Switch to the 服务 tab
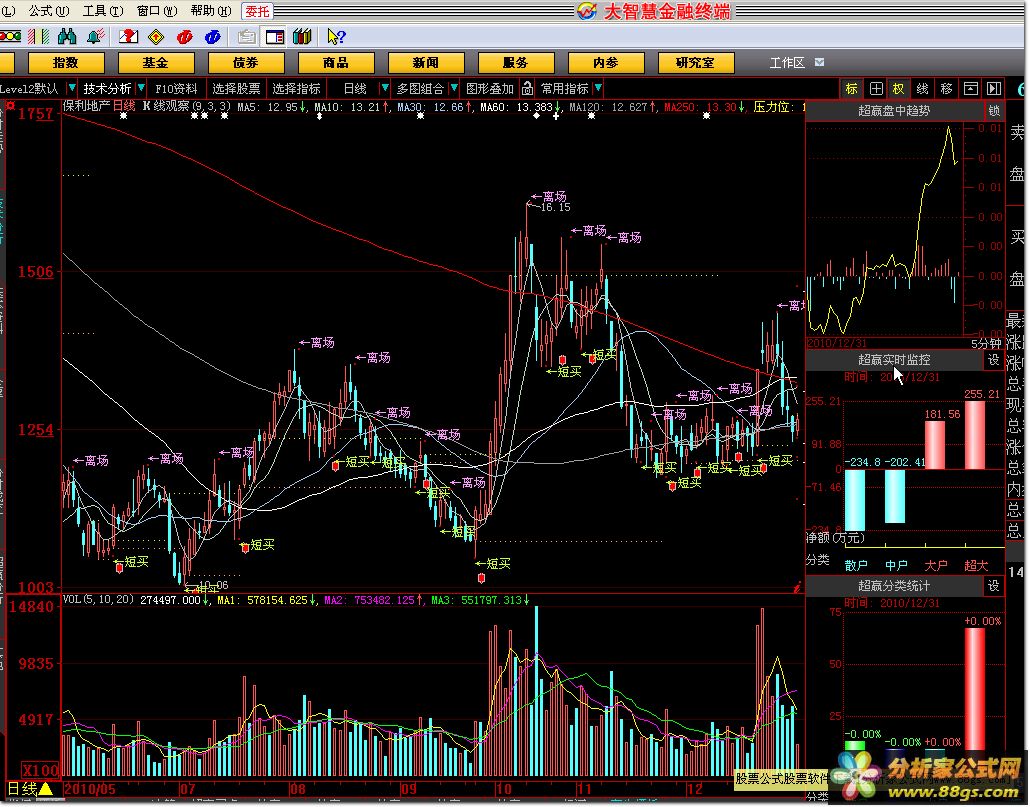The image size is (1030, 807). 516,63
